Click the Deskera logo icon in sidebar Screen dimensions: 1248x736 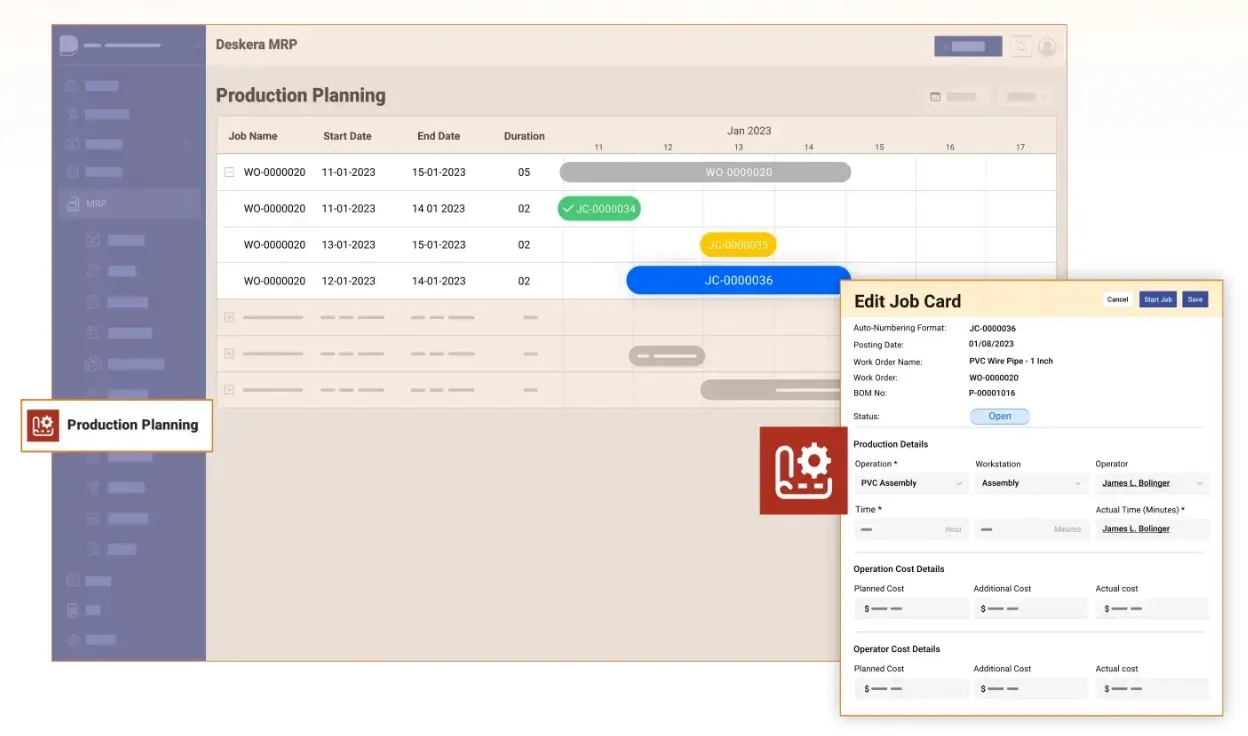coord(68,45)
